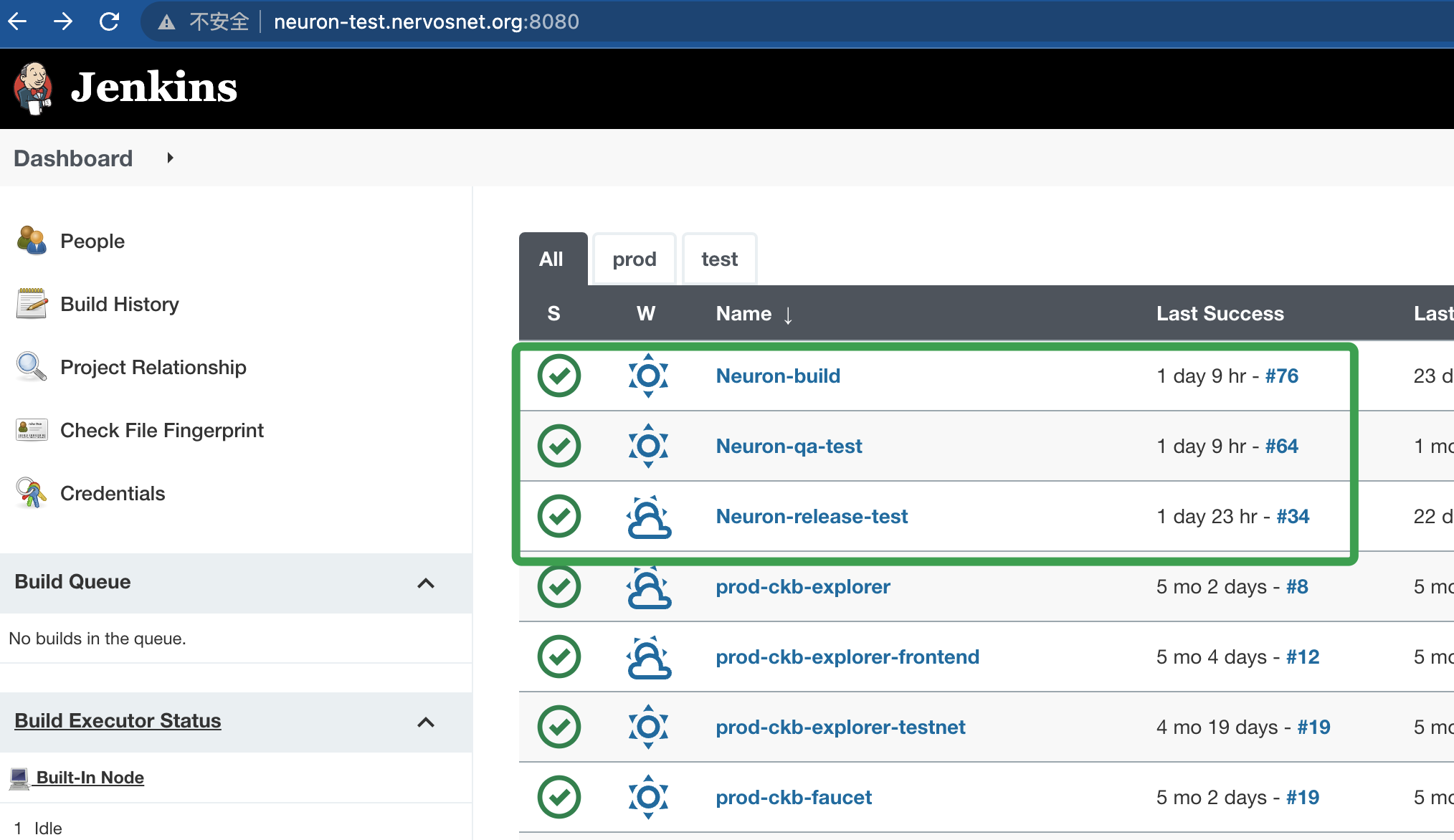Click the sunny weather icon for Neuron-build
The image size is (1454, 840).
(647, 376)
